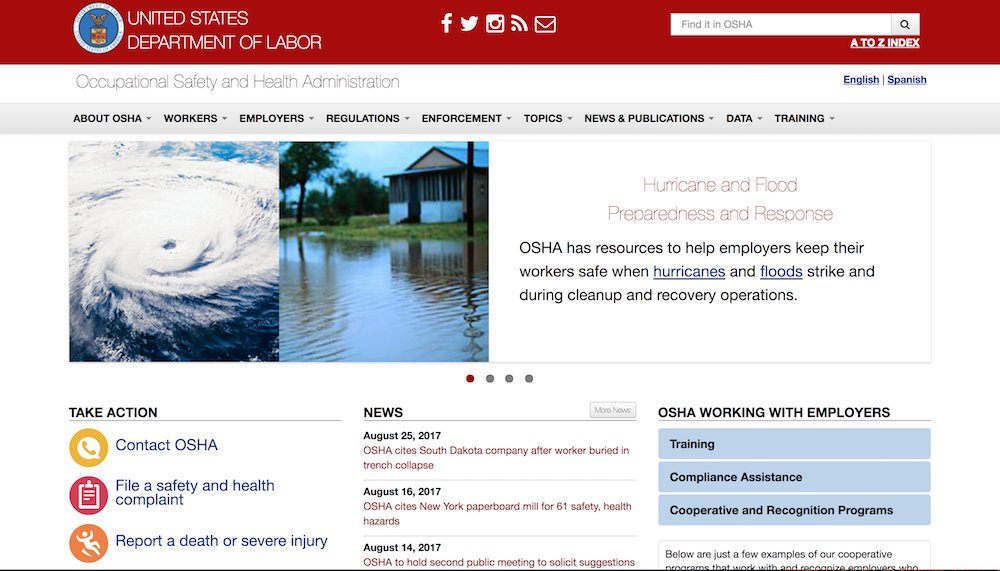
Task: Click the yellow phone Contact OSHA icon
Action: [89, 448]
